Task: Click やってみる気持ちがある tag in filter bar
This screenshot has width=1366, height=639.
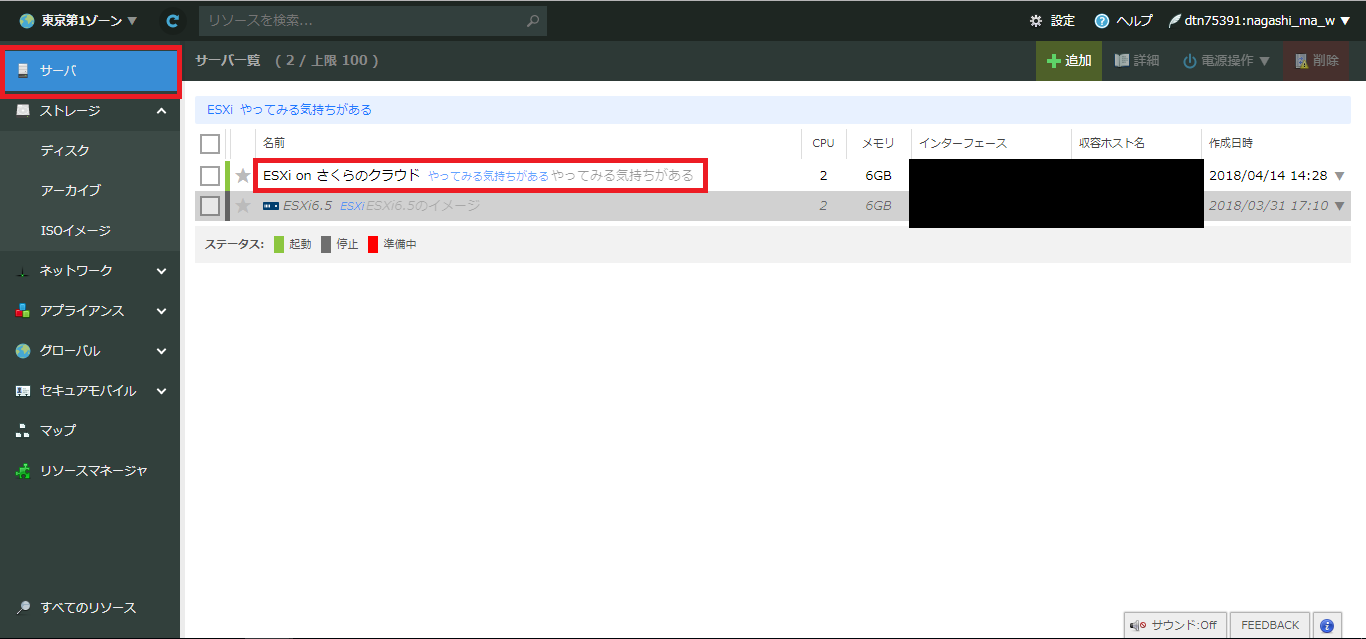Action: point(306,110)
